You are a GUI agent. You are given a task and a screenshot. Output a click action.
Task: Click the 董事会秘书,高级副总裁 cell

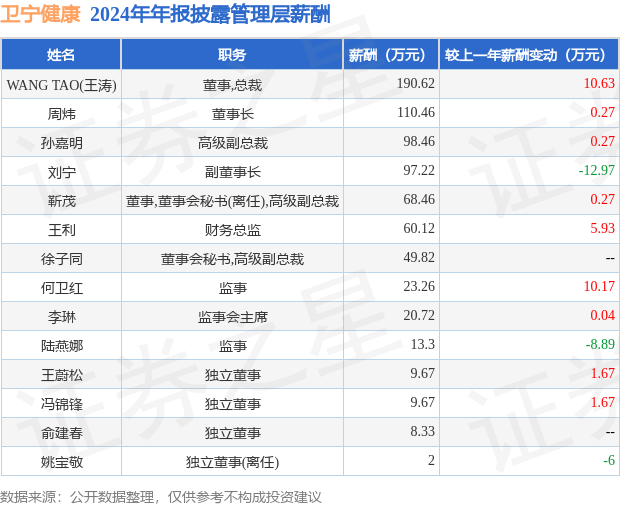point(232,259)
